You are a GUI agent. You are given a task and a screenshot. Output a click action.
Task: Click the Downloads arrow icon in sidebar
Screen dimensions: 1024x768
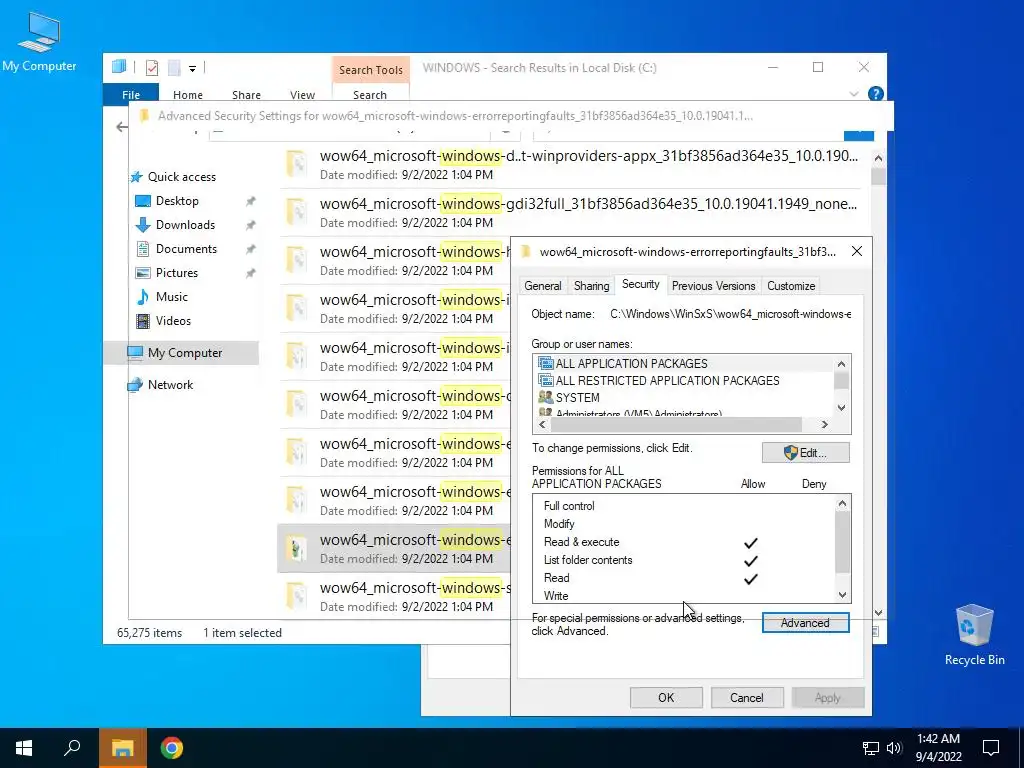point(142,225)
